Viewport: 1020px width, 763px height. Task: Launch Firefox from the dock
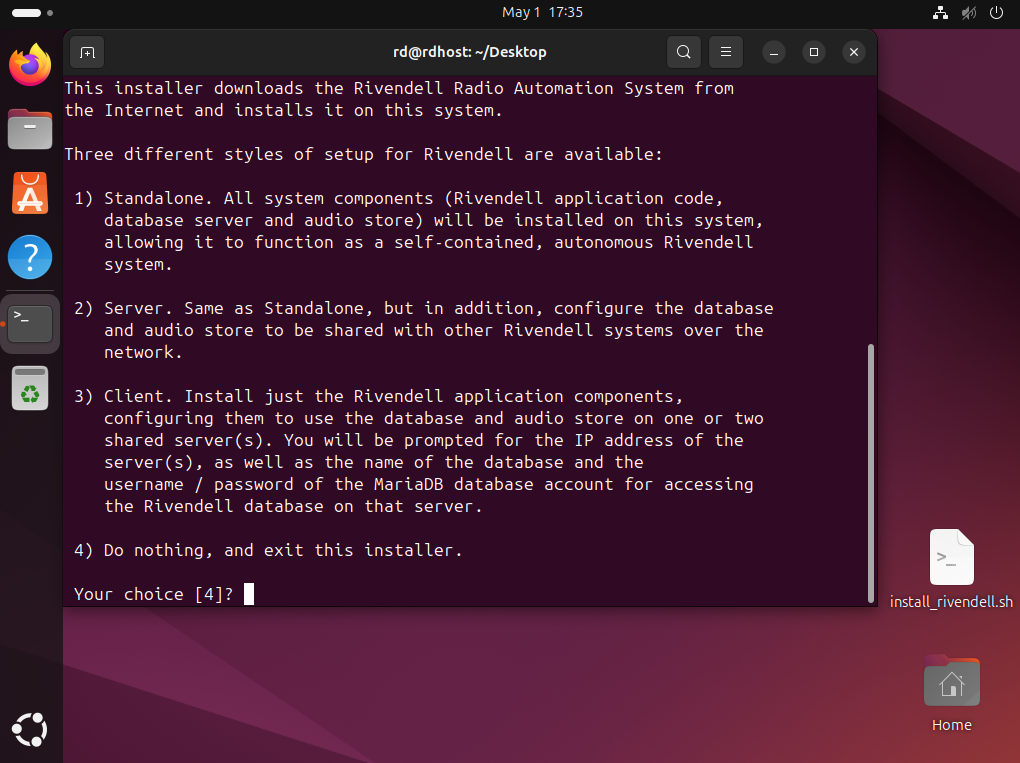click(30, 65)
